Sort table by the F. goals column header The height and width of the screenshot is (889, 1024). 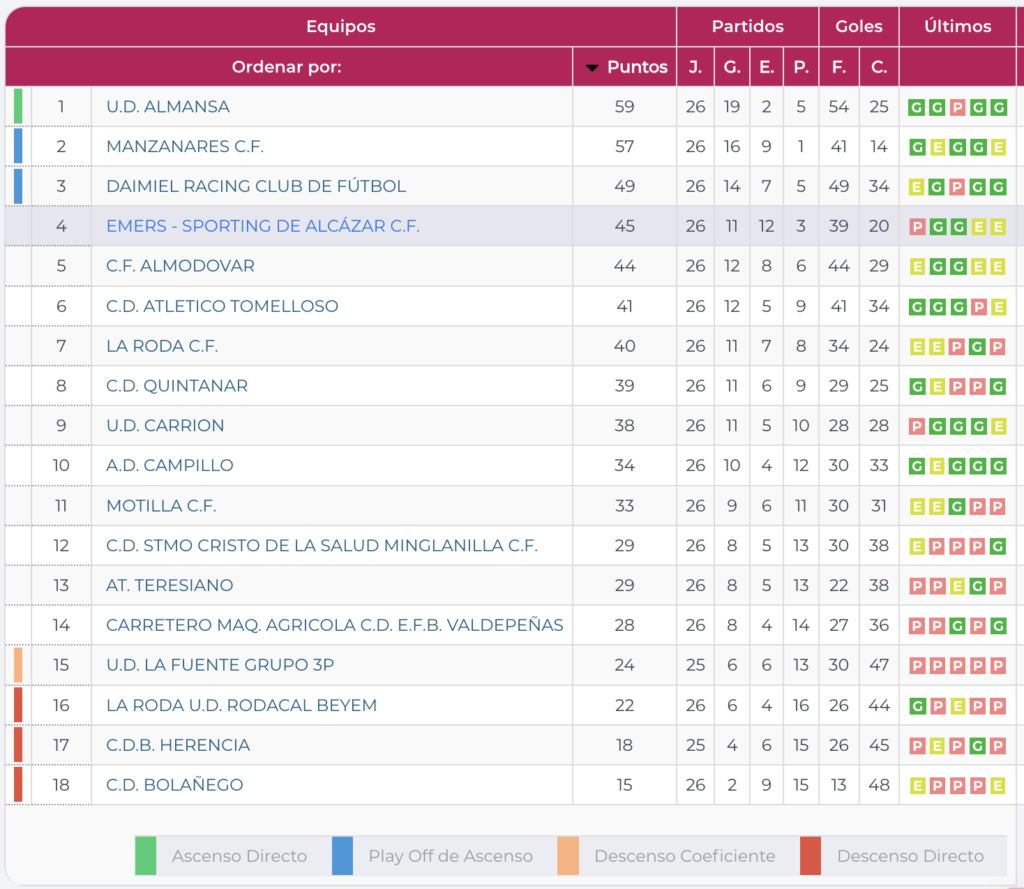tap(838, 67)
